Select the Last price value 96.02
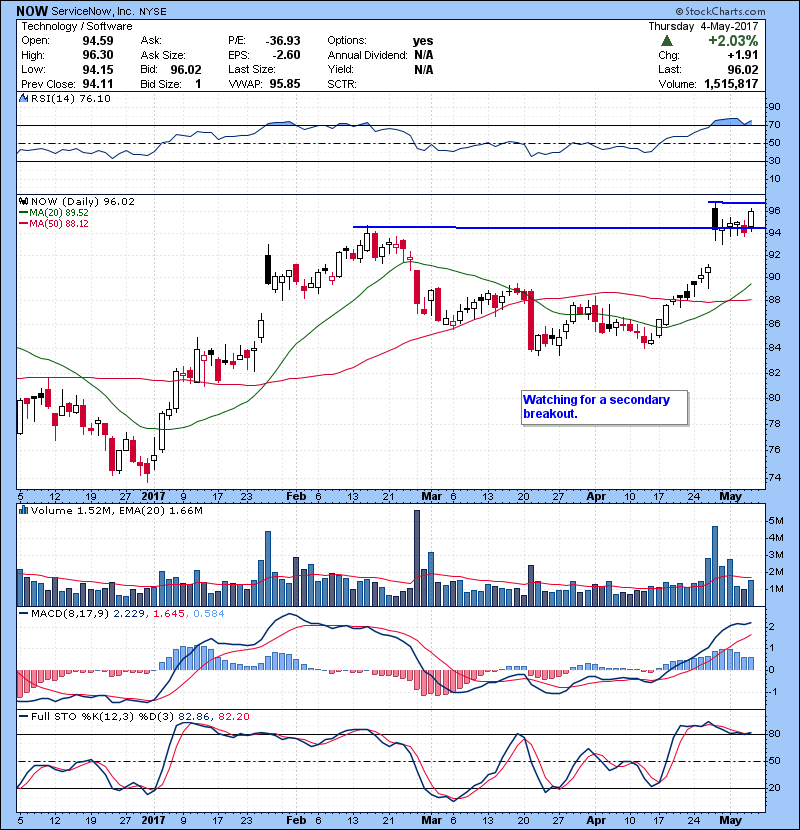 tap(742, 69)
